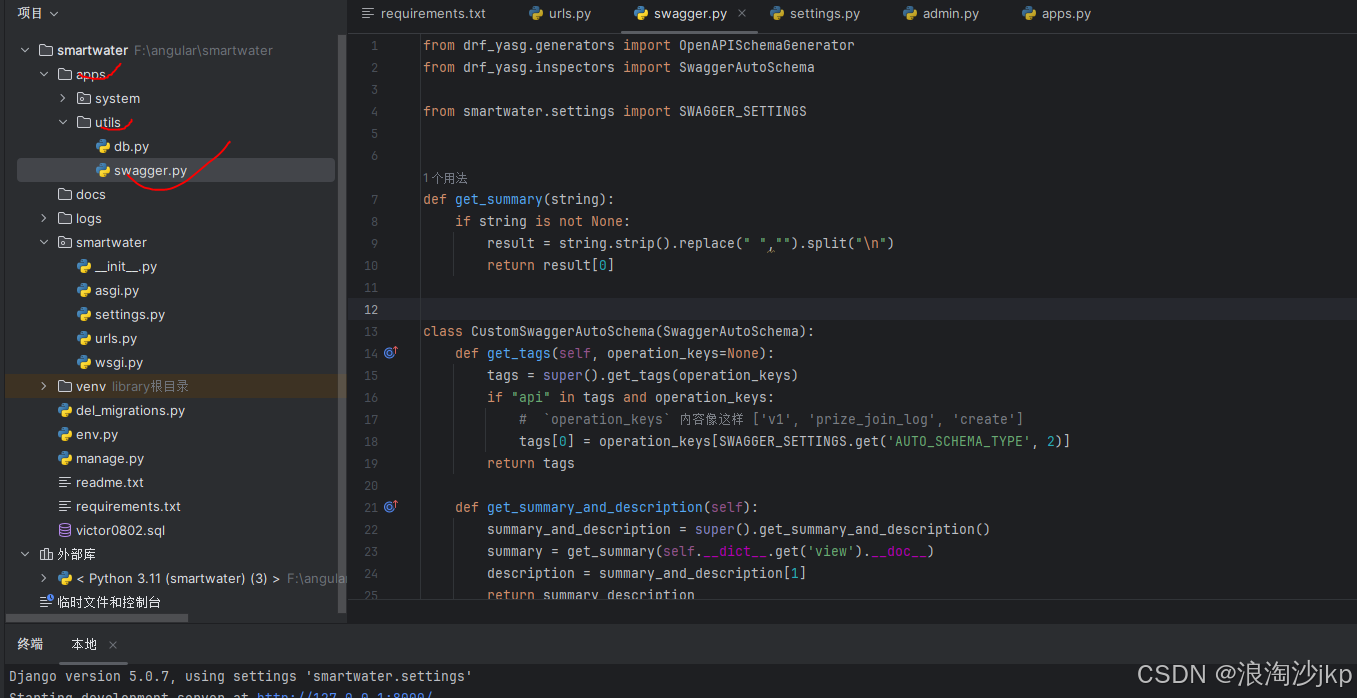1357x698 pixels.
Task: Expand the logs folder
Action: click(44, 219)
